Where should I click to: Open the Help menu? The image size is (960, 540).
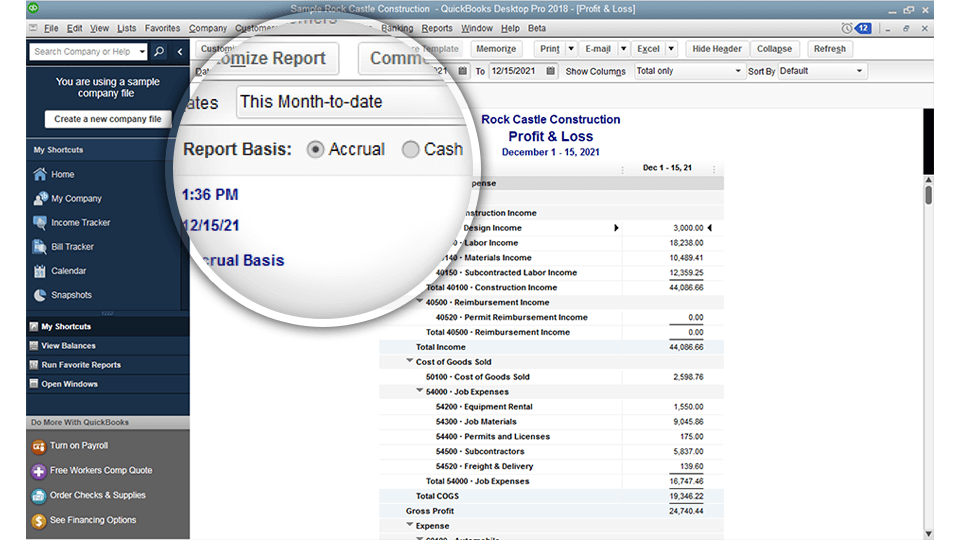click(x=510, y=28)
